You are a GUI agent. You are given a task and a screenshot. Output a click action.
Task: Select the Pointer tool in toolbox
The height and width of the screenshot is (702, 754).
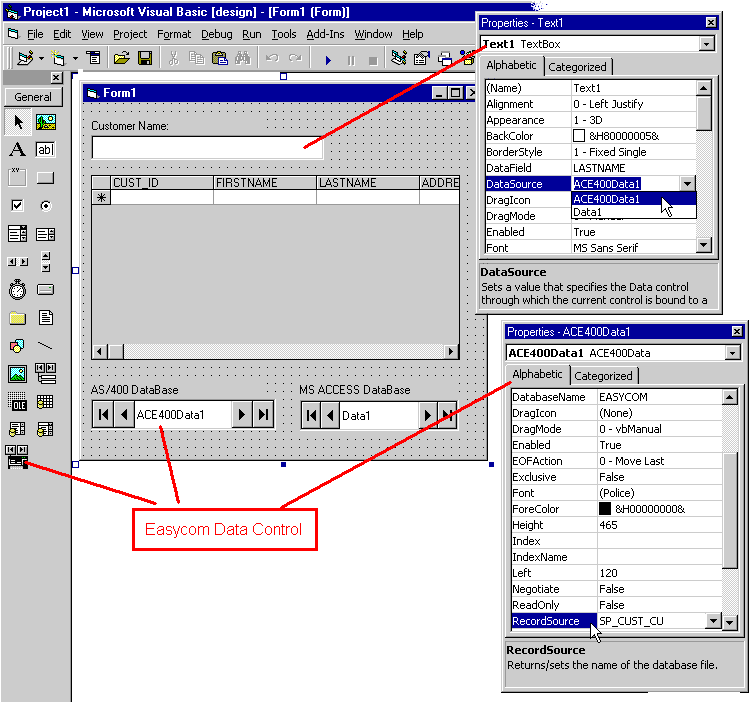[x=17, y=122]
